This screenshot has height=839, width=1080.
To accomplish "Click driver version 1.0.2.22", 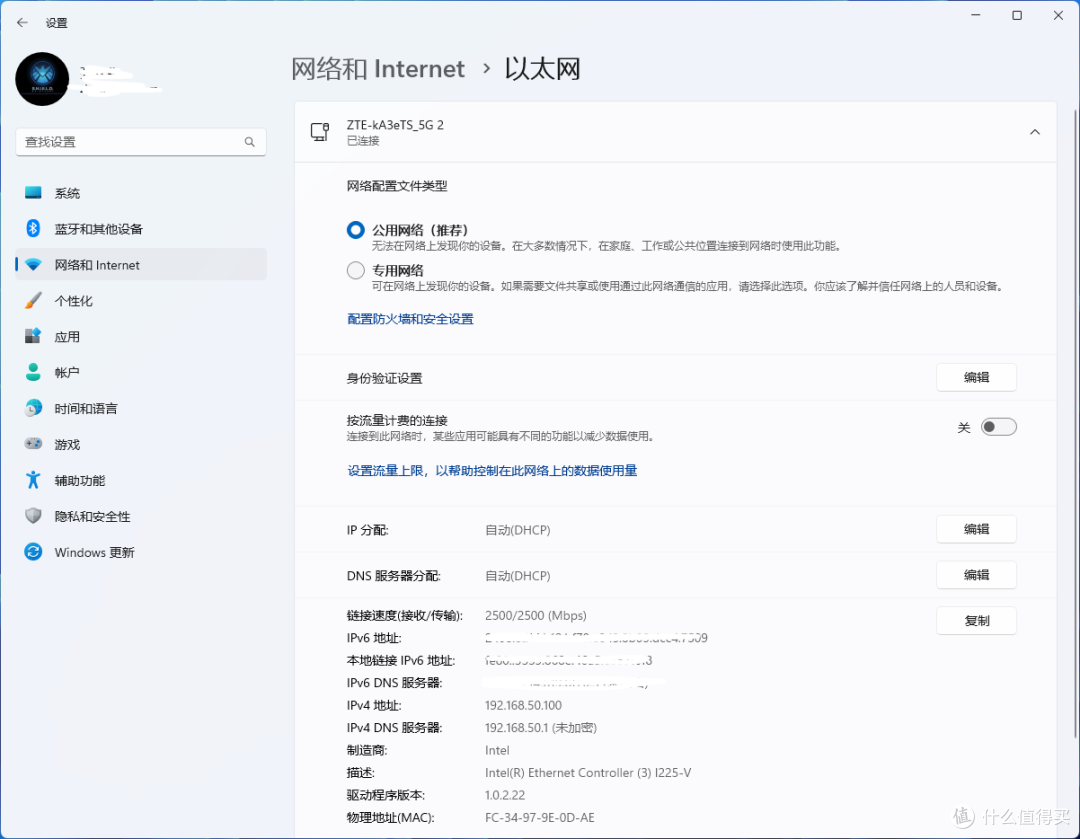I will 505,795.
